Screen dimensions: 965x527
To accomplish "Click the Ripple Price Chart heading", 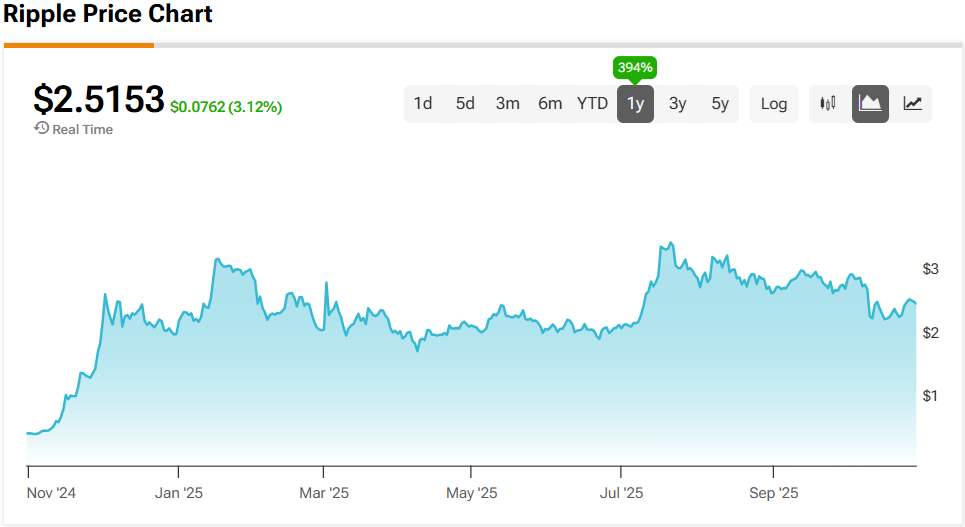I will [108, 15].
